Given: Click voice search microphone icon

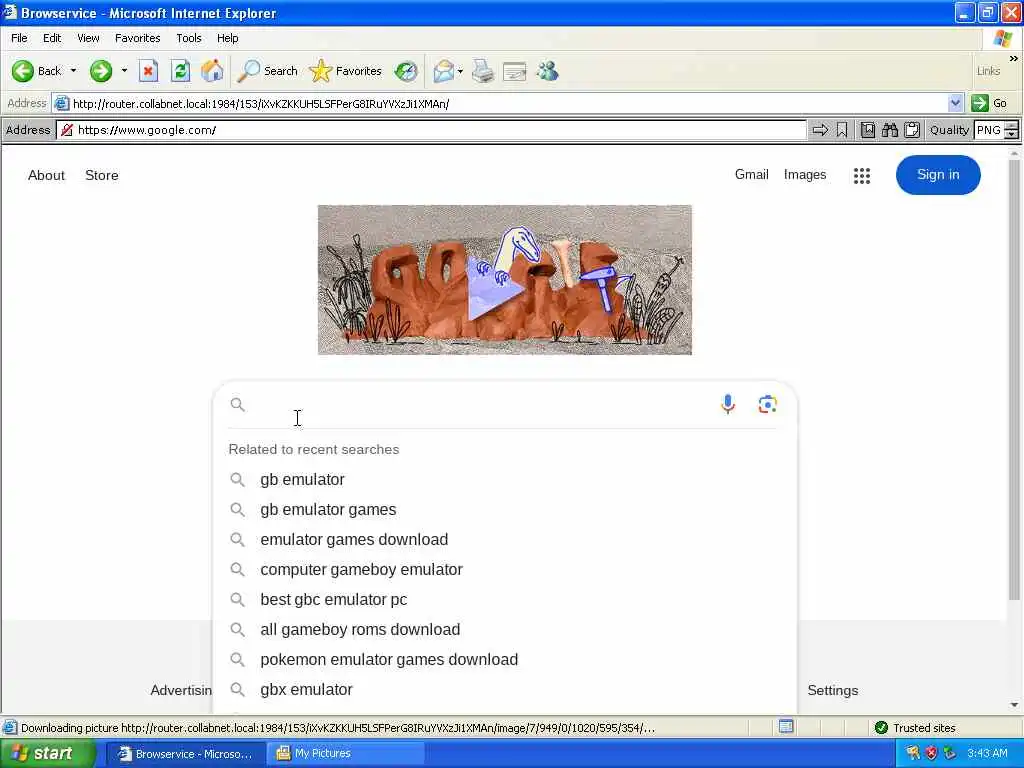Looking at the screenshot, I should coord(728,404).
